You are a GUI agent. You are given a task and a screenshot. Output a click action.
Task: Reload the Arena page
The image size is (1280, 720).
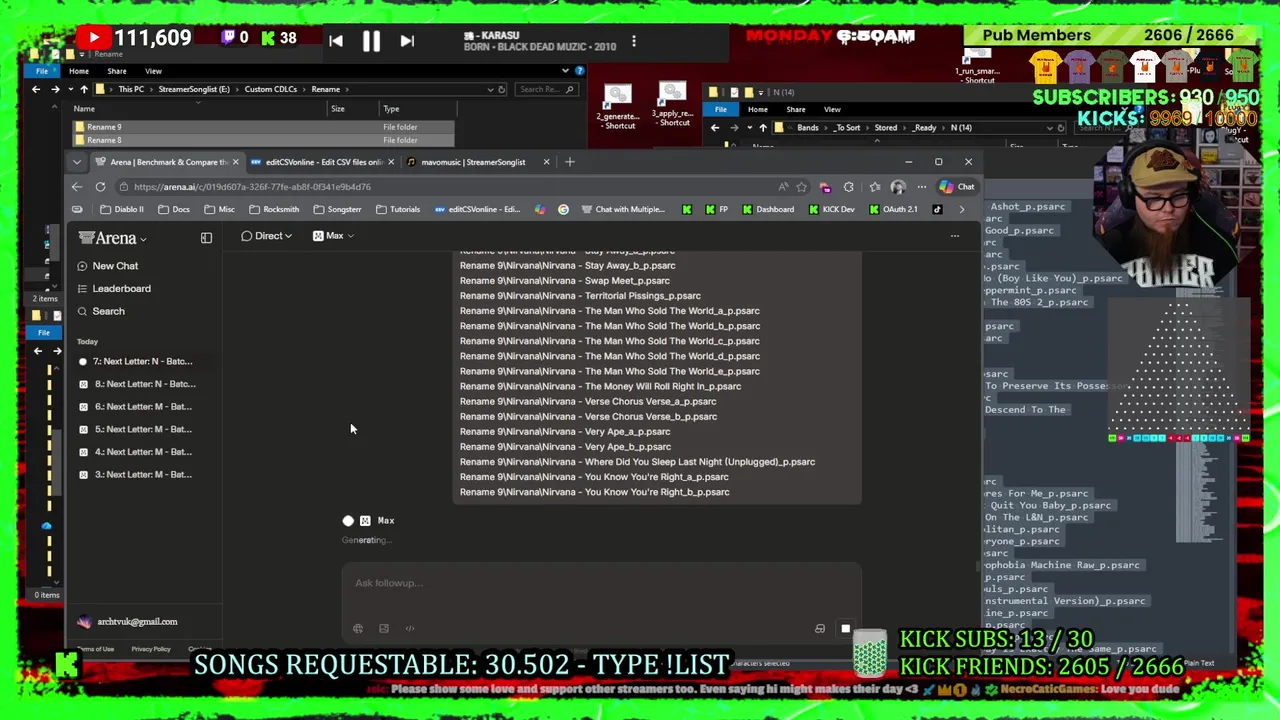[100, 187]
